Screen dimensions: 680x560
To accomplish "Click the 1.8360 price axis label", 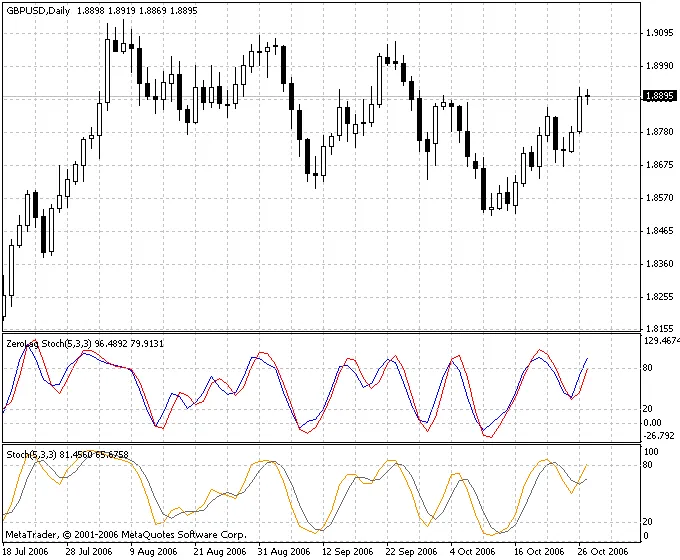I will (x=658, y=264).
